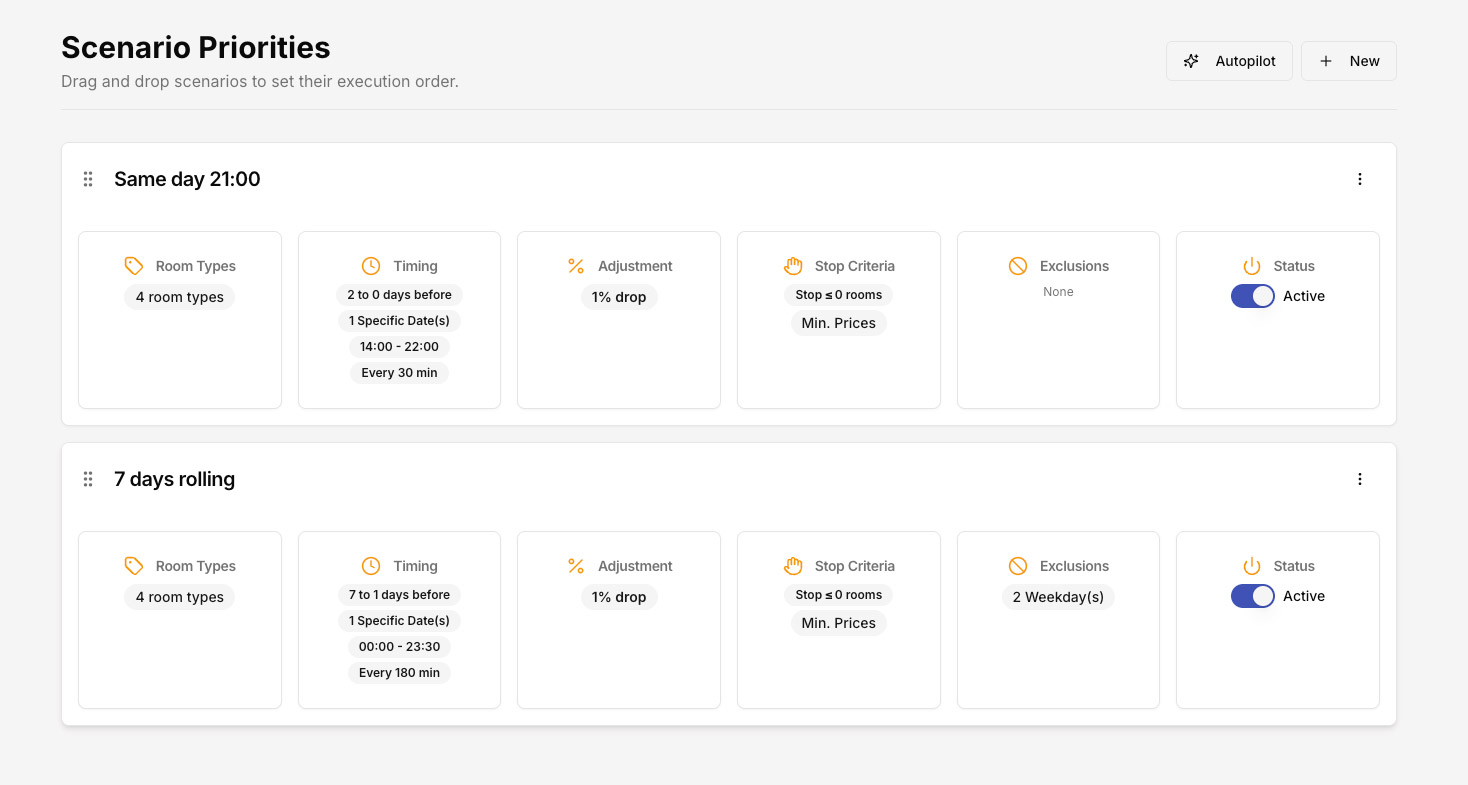Click Timing clock icon in Same day 21:00

coord(371,266)
